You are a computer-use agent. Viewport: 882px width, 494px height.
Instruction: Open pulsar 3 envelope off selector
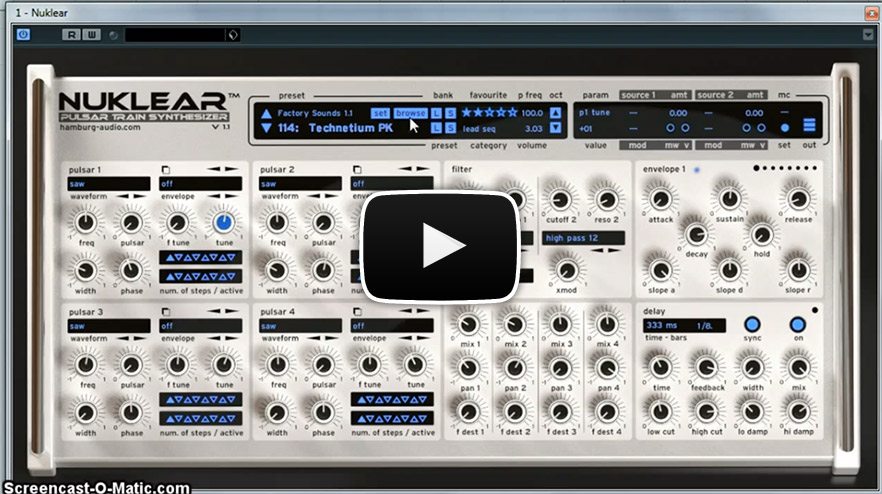point(200,326)
